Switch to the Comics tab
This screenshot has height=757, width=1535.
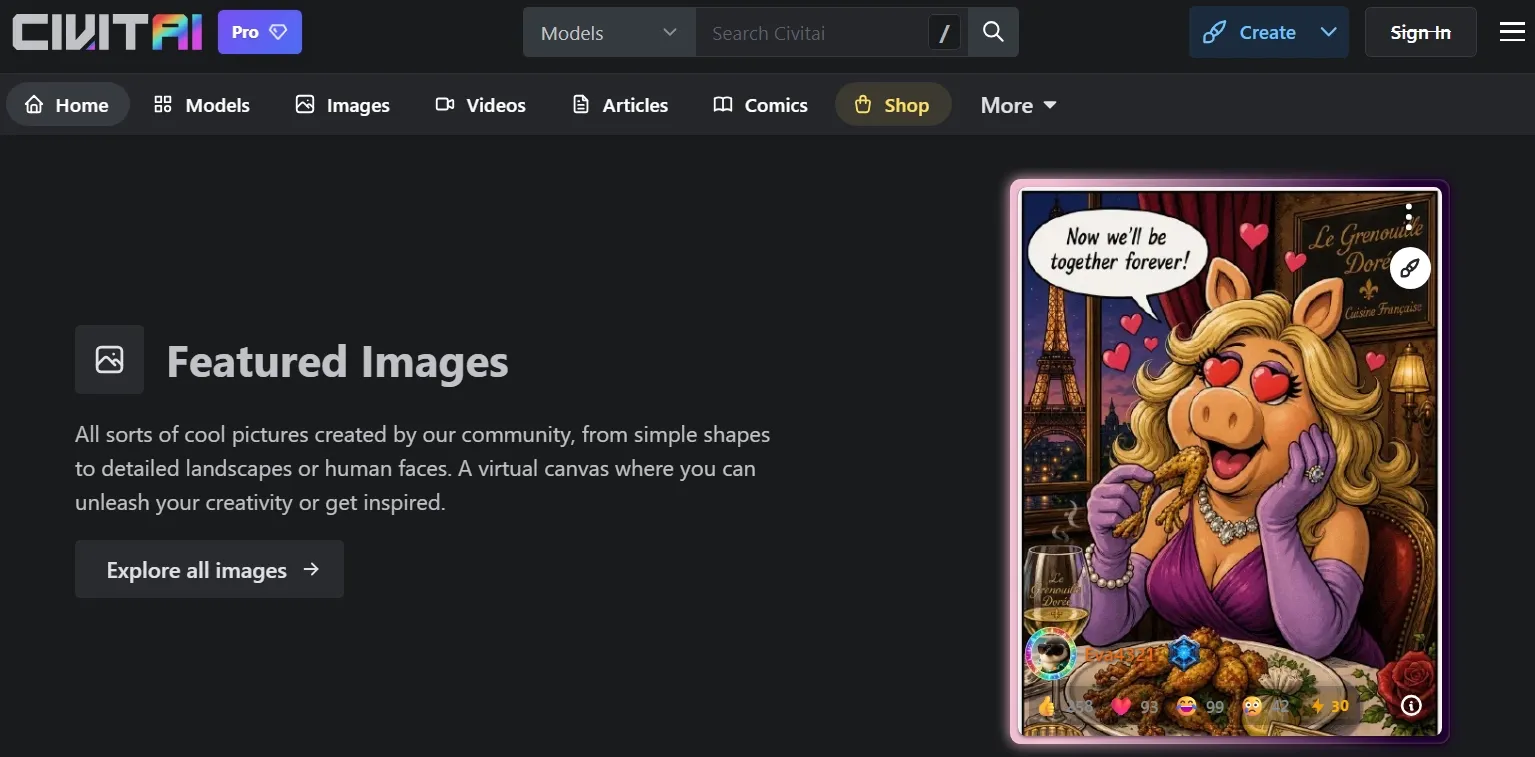760,105
